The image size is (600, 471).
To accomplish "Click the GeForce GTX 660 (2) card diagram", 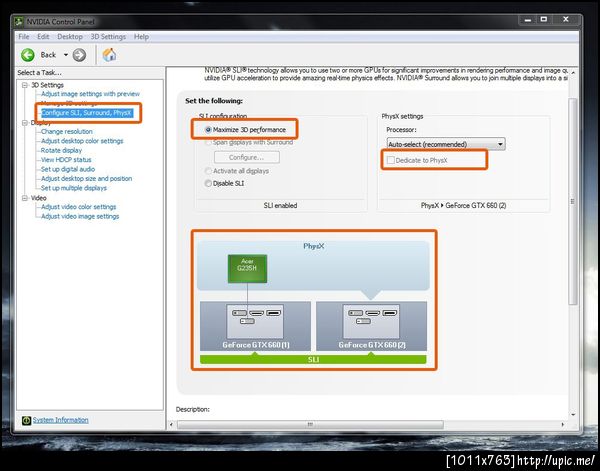I will coord(371,326).
